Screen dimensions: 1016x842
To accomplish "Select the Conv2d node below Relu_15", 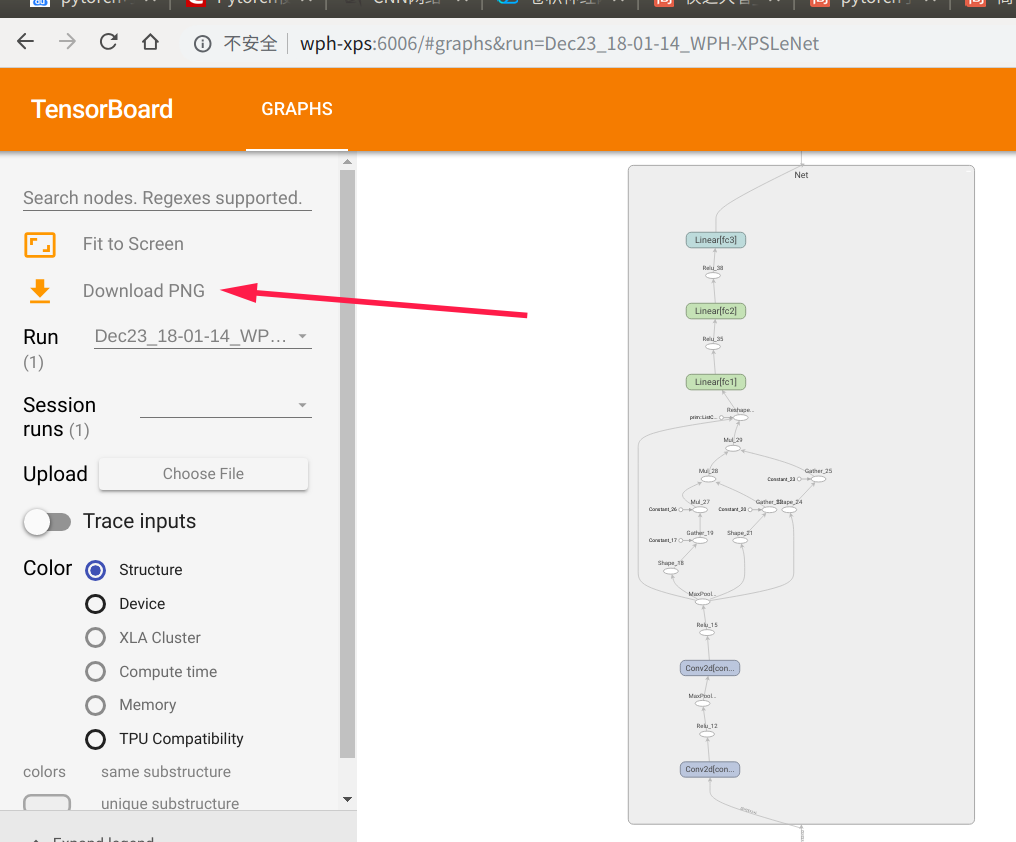I will [710, 668].
